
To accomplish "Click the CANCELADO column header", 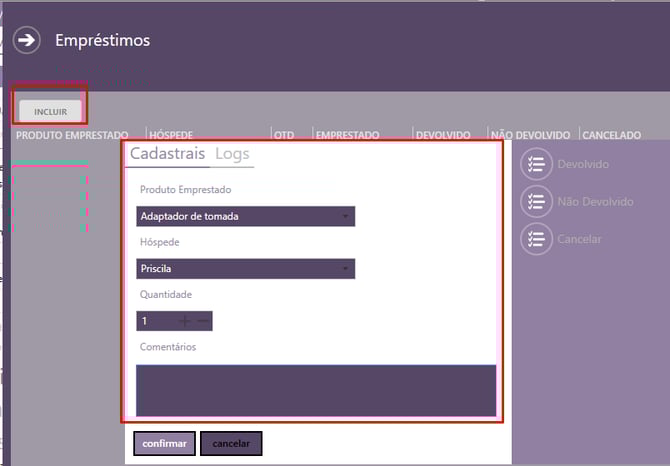I will [611, 134].
